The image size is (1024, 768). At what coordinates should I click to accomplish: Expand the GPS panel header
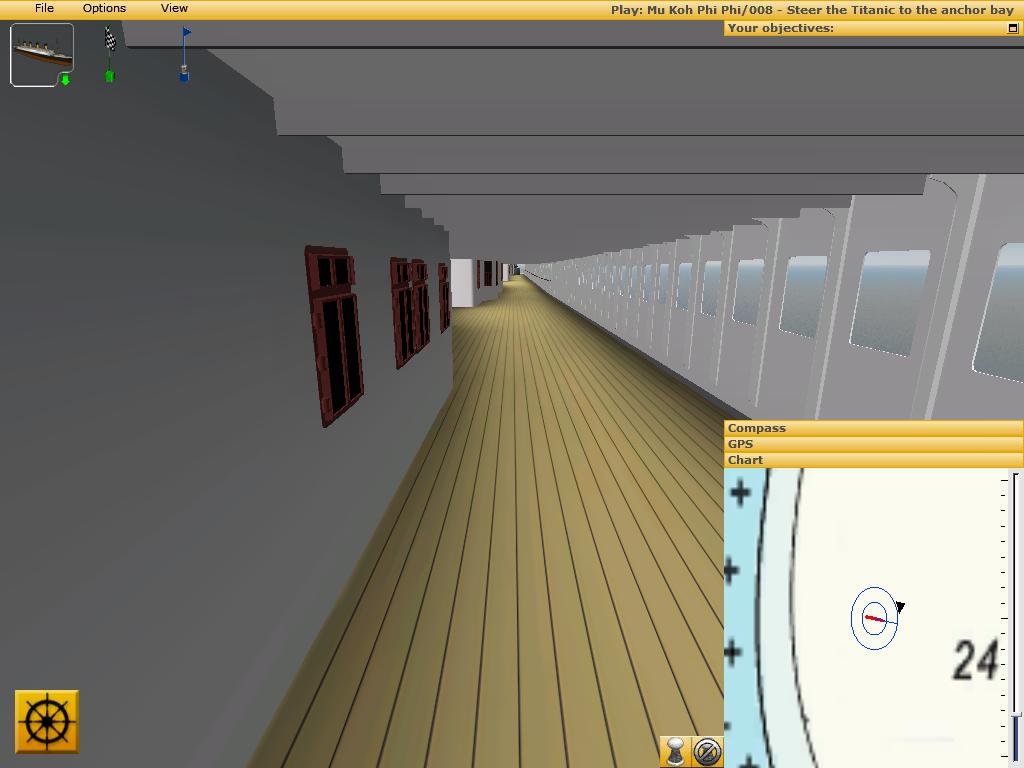coord(873,444)
